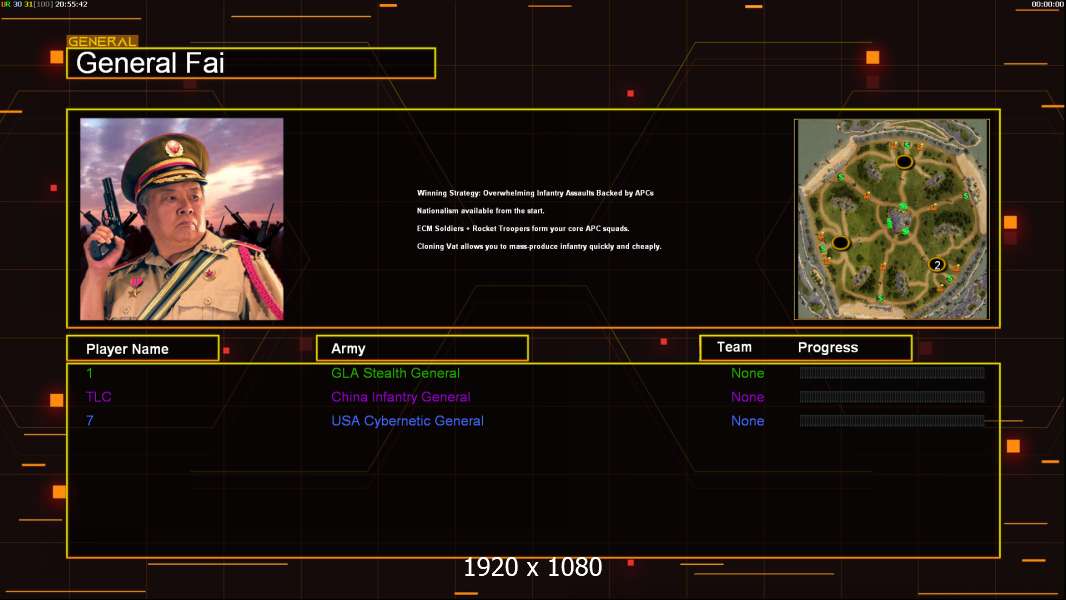Click GLA Stealth General army entry
The width and height of the screenshot is (1066, 600).
click(395, 373)
